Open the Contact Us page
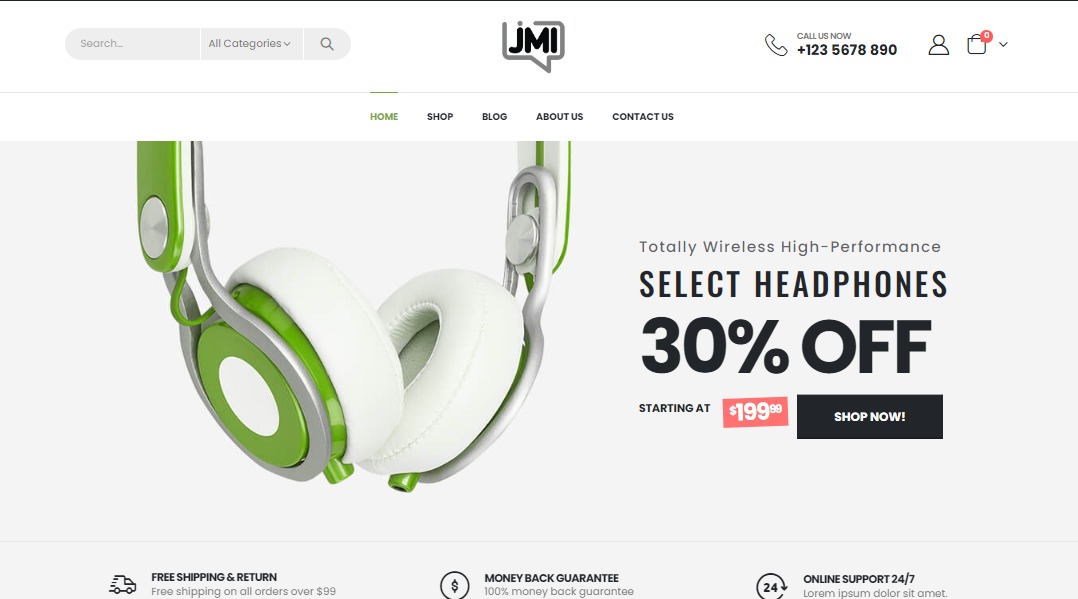The image size is (1078, 599). (x=643, y=117)
